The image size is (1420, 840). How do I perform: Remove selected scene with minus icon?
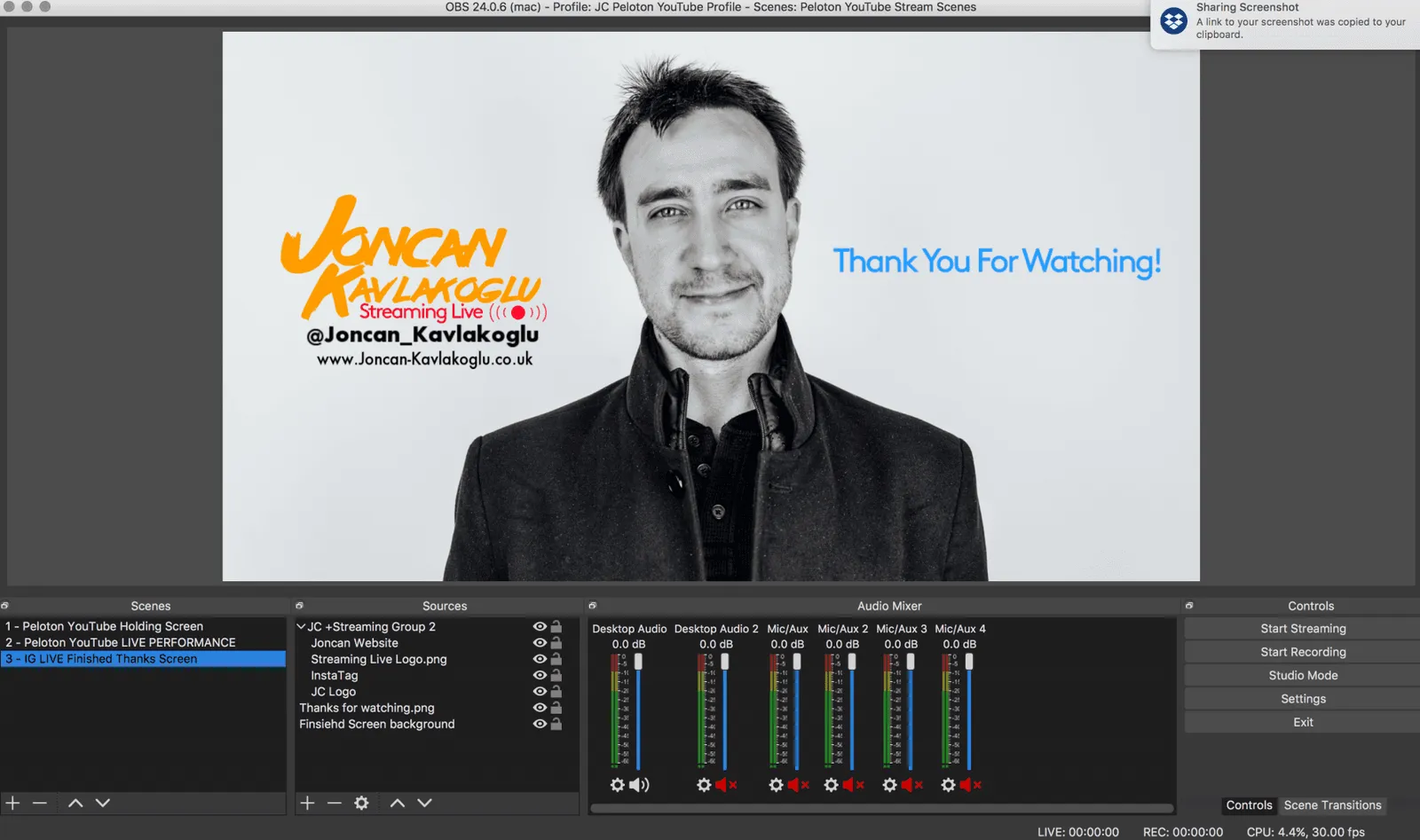tap(40, 803)
